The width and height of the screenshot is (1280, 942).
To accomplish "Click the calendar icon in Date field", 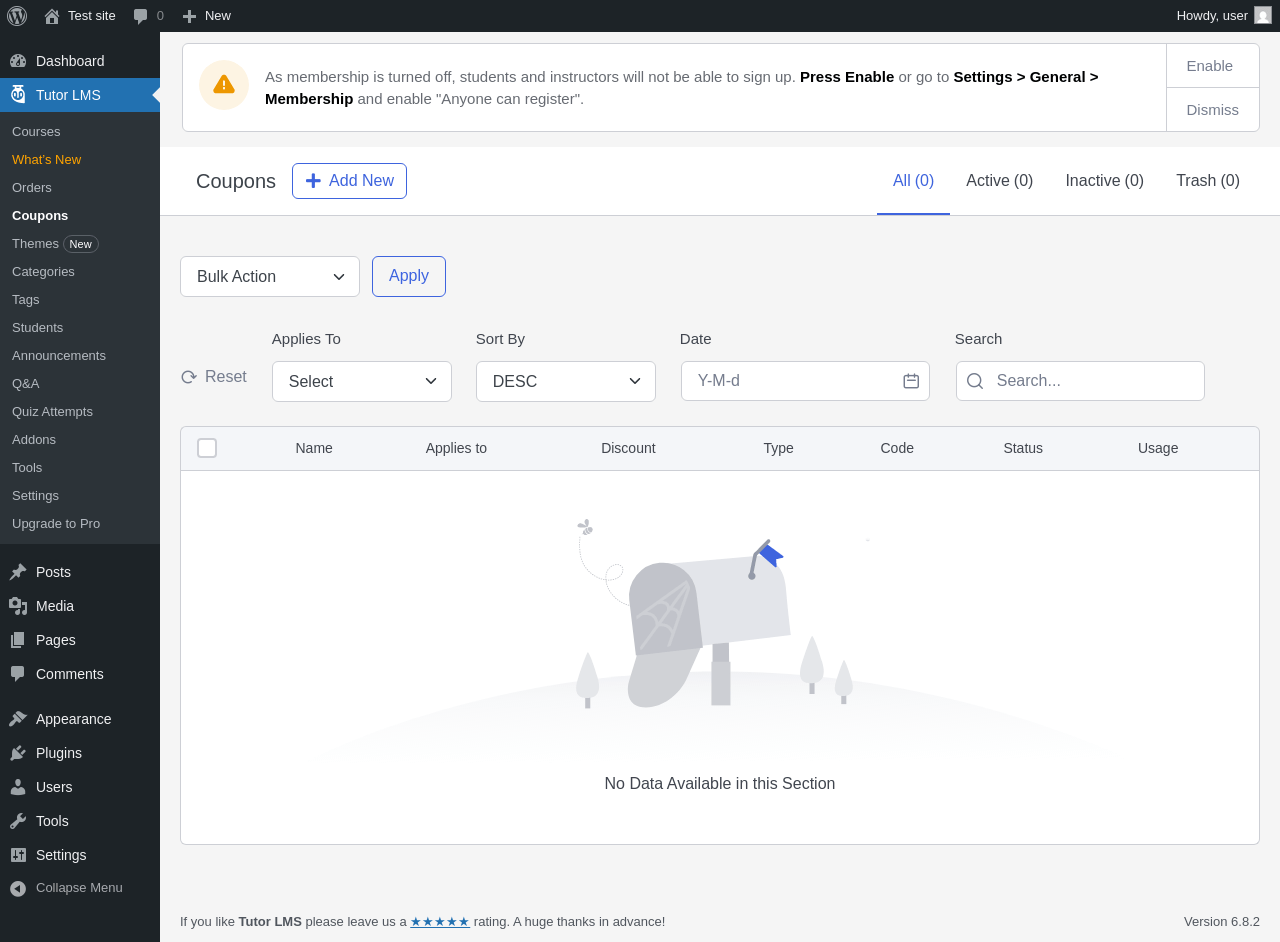I will point(911,381).
